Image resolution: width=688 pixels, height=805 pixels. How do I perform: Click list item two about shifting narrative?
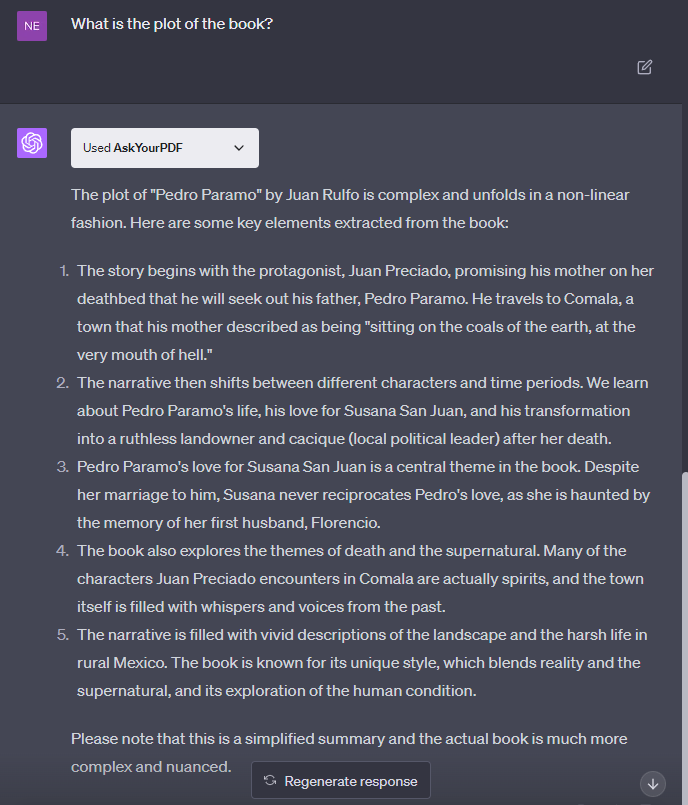tap(365, 410)
